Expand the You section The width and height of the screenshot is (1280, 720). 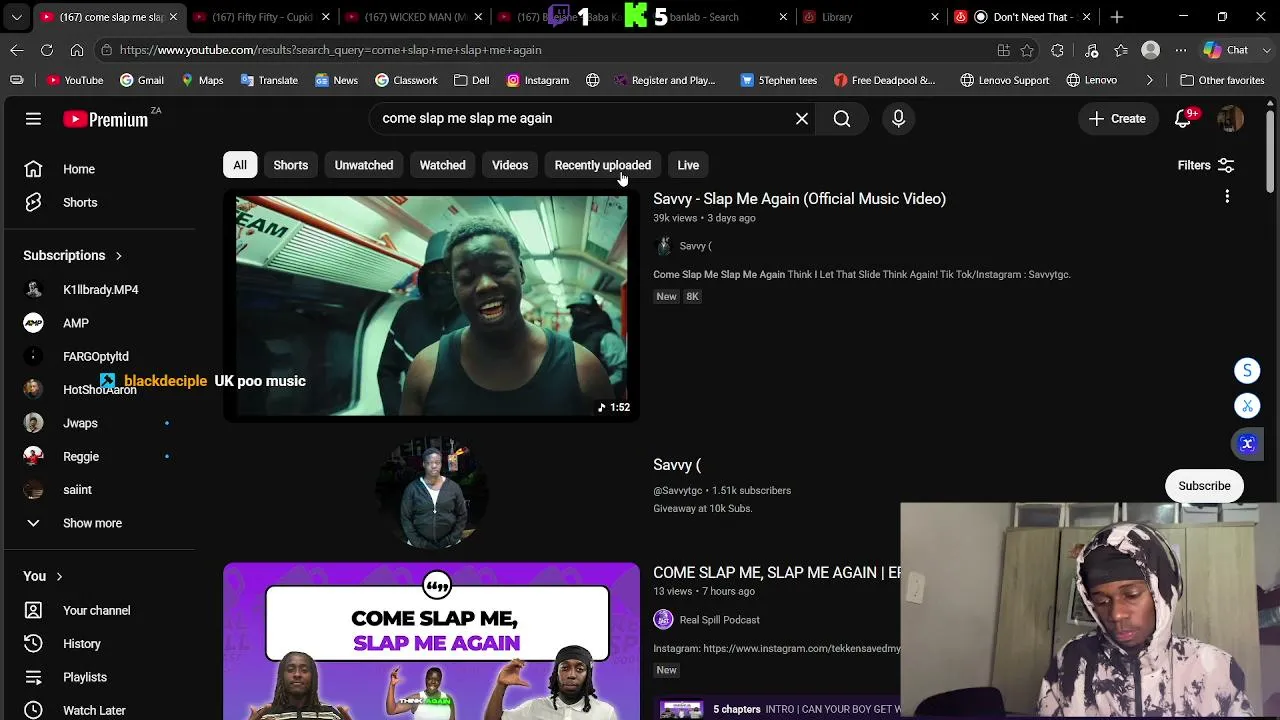pyautogui.click(x=43, y=576)
